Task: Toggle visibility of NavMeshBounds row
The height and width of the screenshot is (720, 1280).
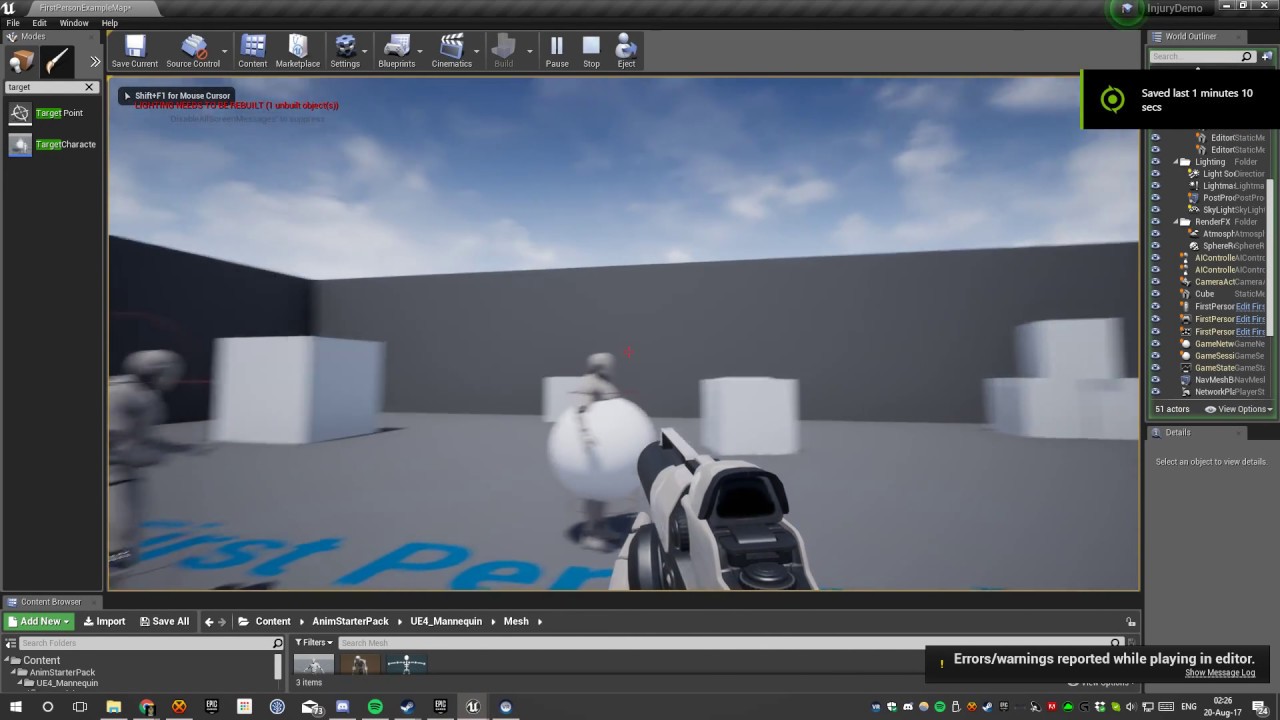Action: point(1156,380)
